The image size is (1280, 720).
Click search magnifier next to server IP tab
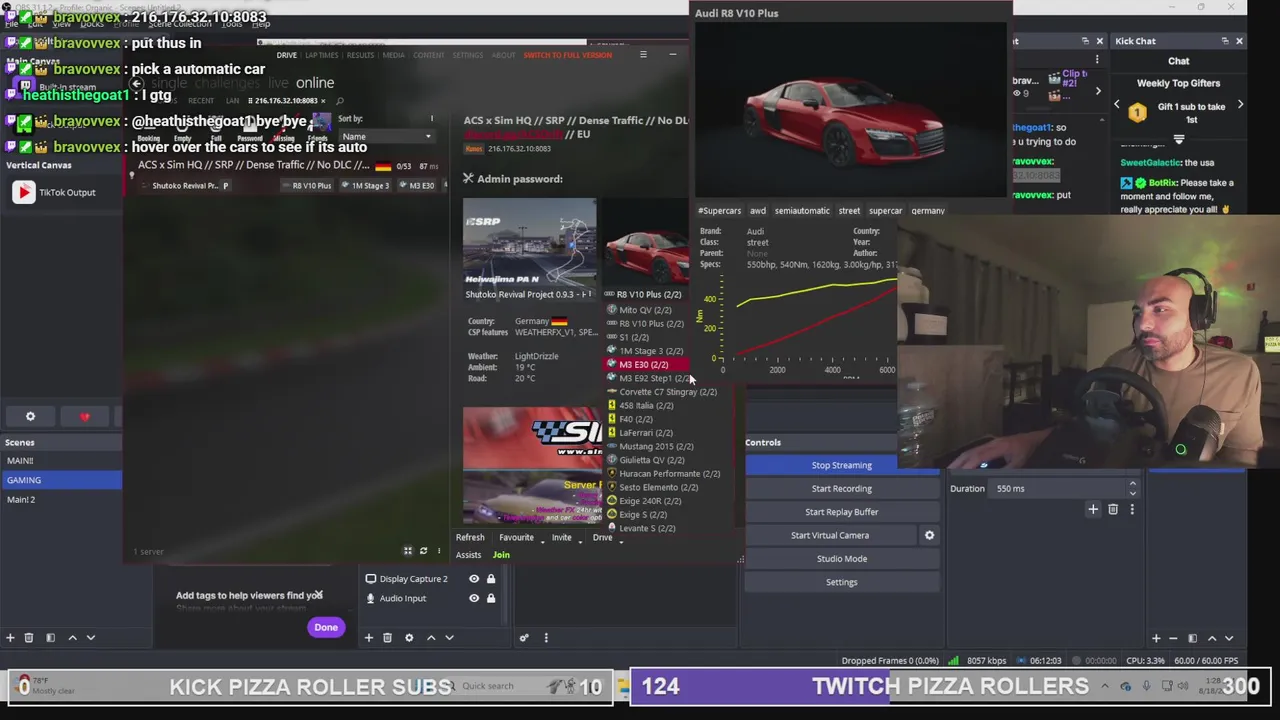(x=340, y=100)
